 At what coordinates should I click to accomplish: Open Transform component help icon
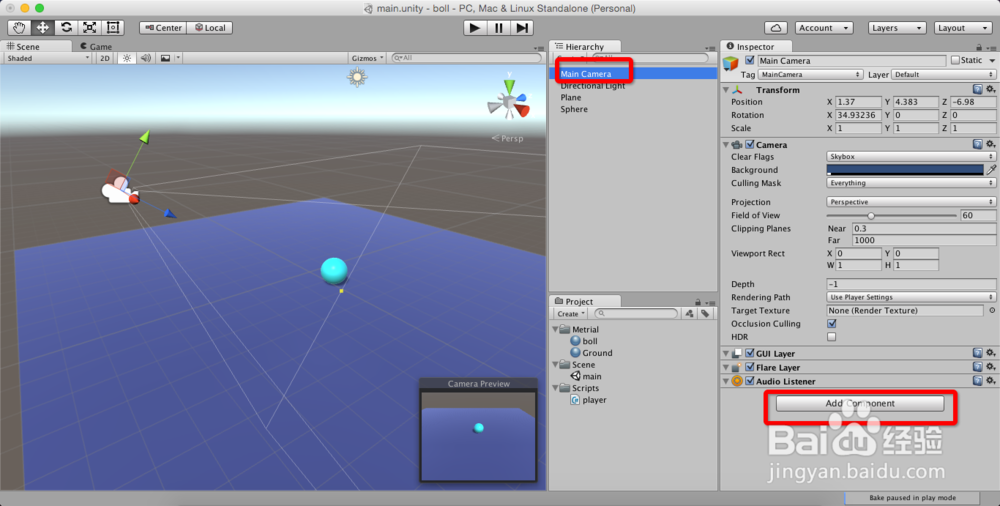point(978,90)
